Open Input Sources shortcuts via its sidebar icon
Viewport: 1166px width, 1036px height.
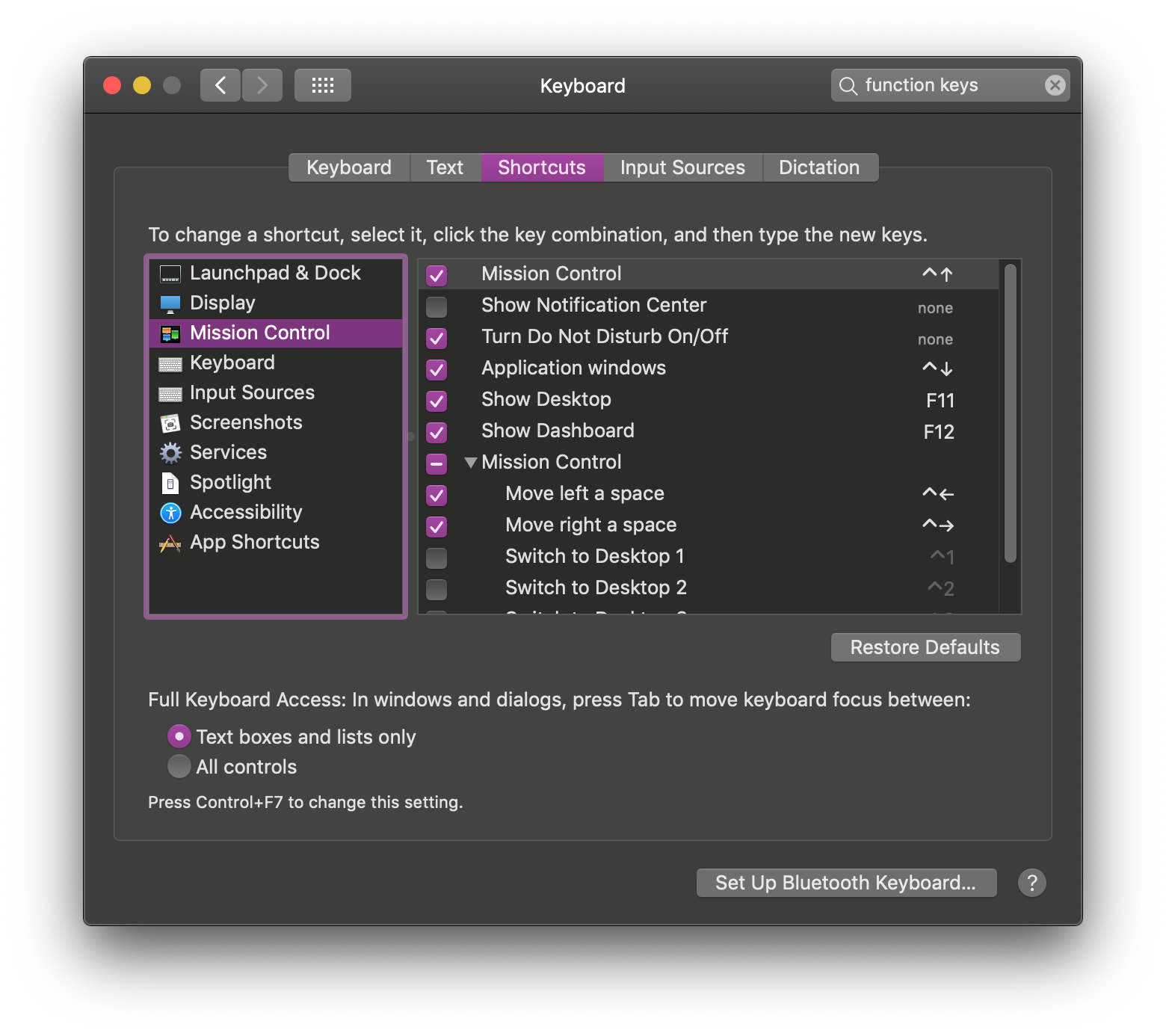point(170,392)
